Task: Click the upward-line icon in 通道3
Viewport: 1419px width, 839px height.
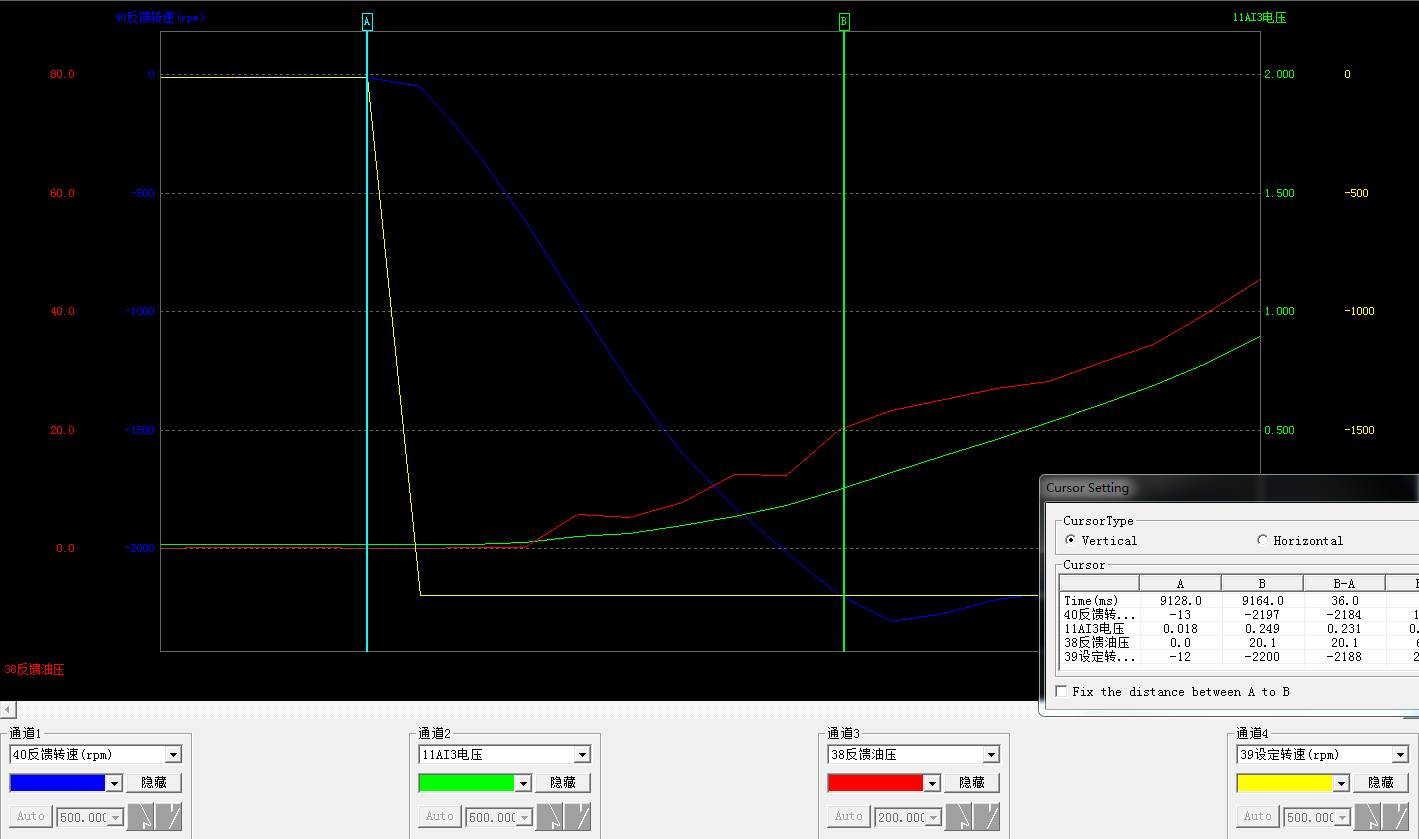Action: 987,817
